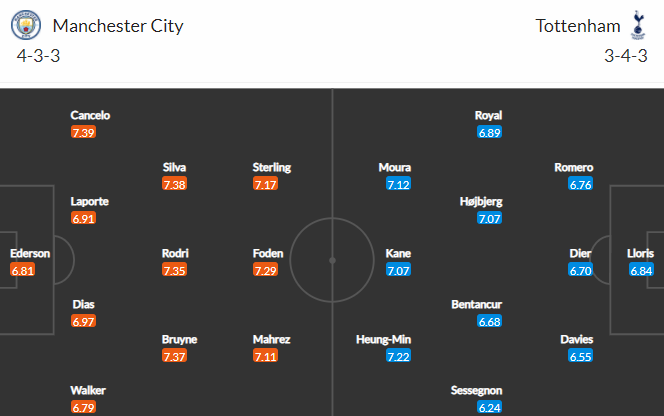Click Silva's 7.38 rating badge
Image resolution: width=664 pixels, height=416 pixels.
tap(174, 185)
